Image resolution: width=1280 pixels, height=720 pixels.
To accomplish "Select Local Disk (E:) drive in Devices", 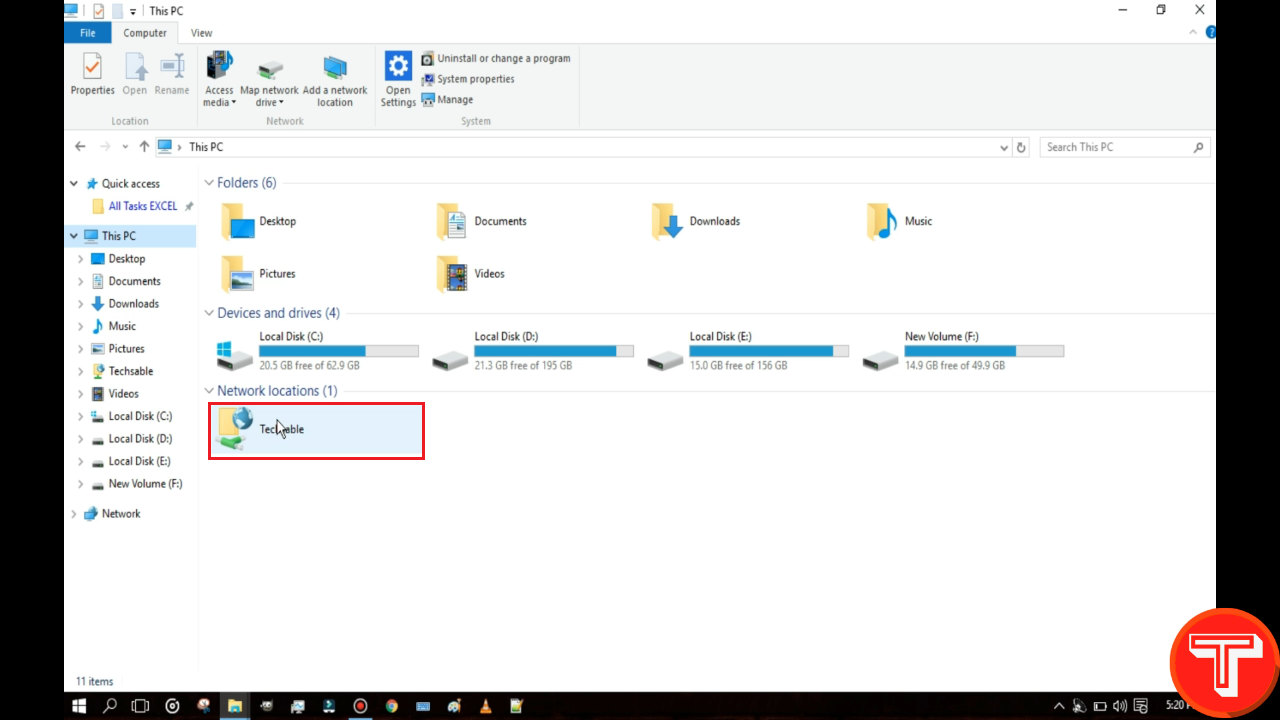I will click(748, 352).
